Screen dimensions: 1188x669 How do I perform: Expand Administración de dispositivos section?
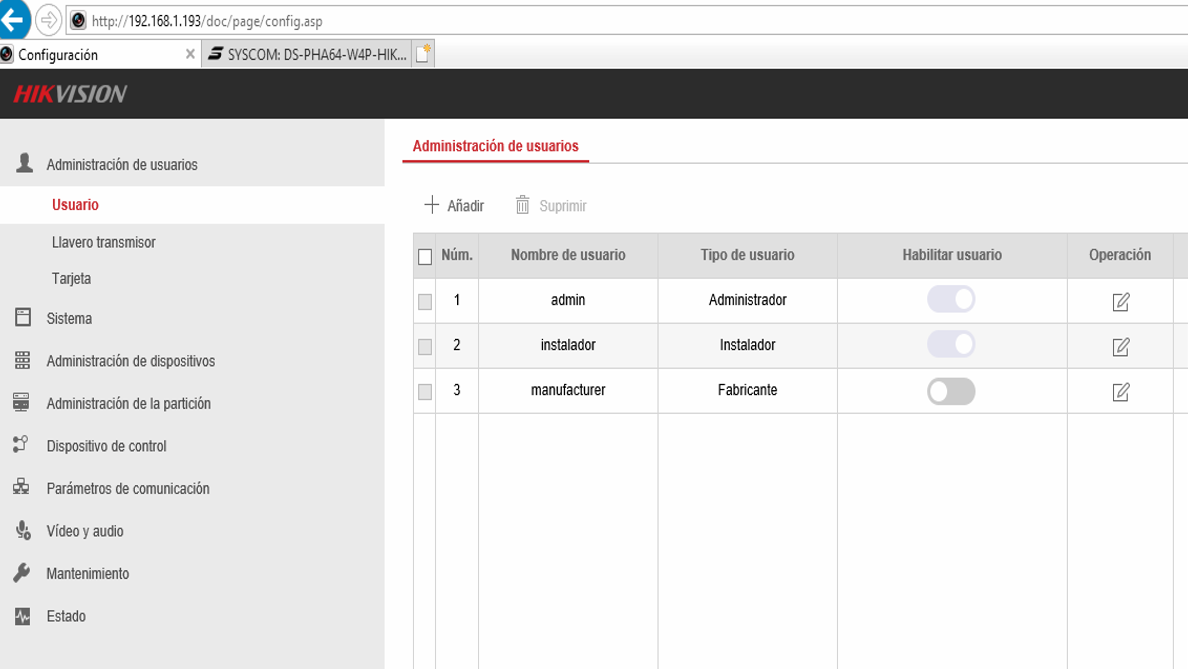(130, 361)
